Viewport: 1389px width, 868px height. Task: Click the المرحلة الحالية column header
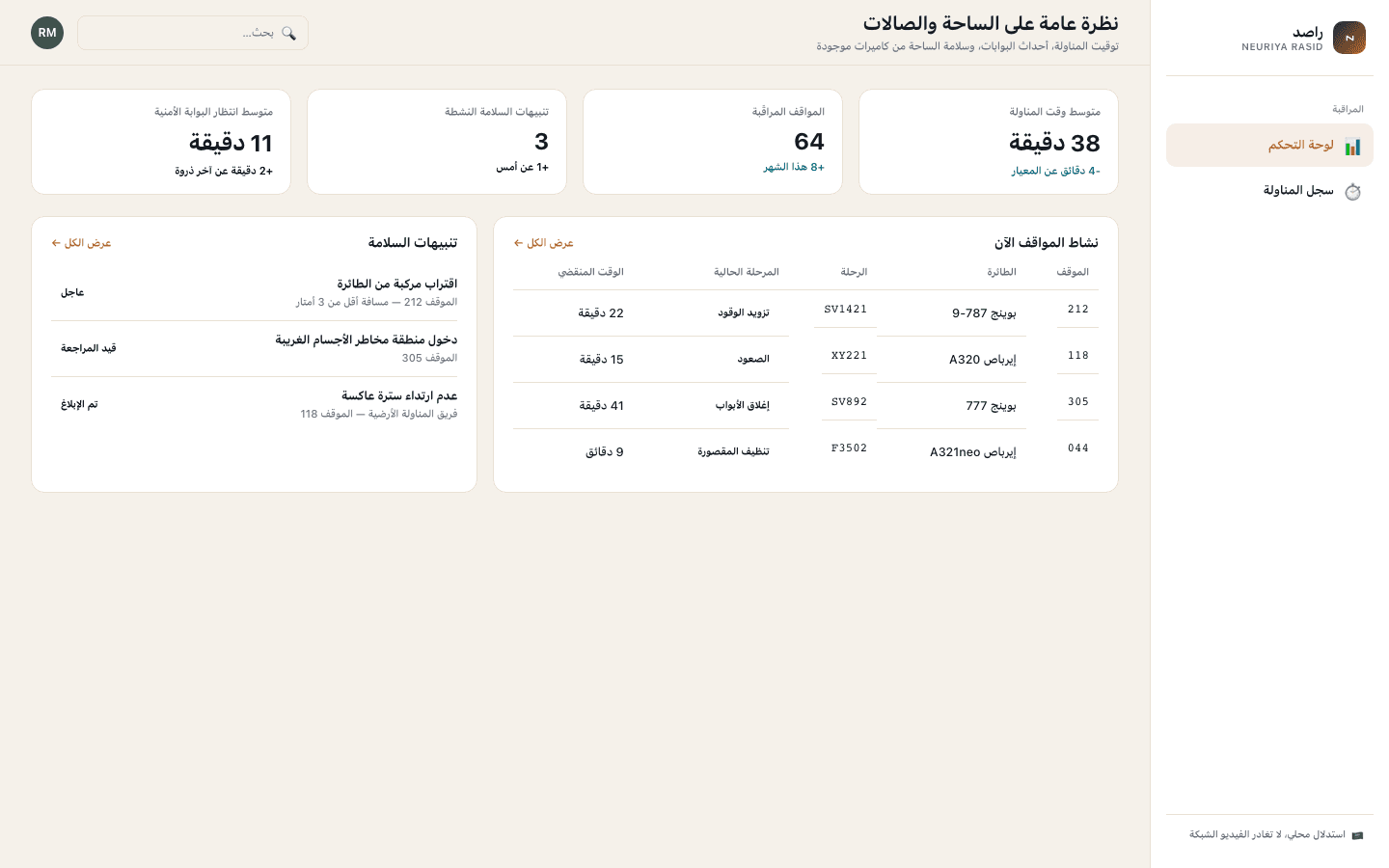pyautogui.click(x=746, y=272)
